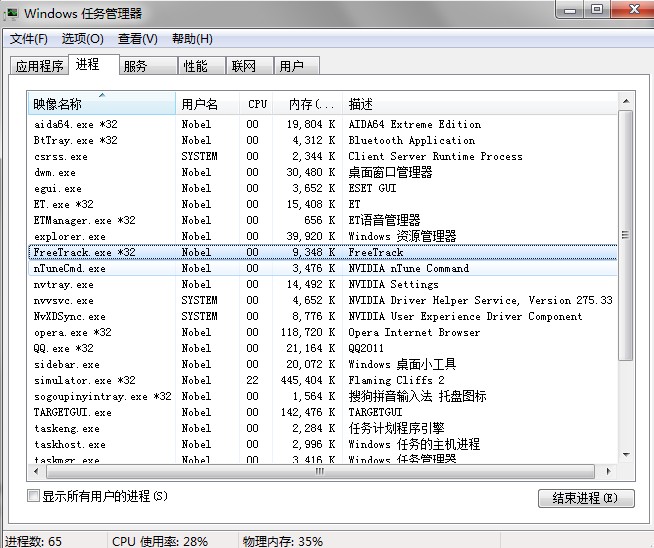Image resolution: width=654 pixels, height=548 pixels.
Task: Sort by 映像名称 column header
Action: pyautogui.click(x=102, y=103)
